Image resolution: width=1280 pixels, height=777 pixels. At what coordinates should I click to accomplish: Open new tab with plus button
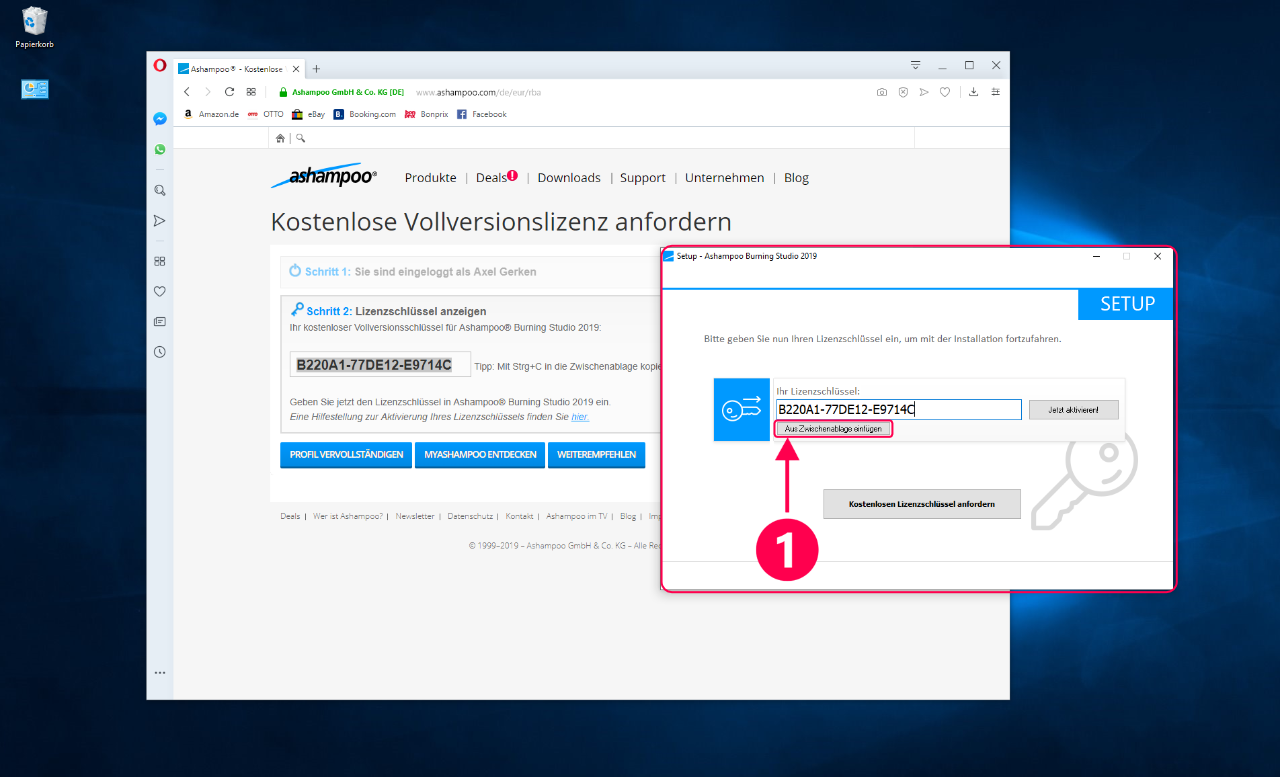pyautogui.click(x=316, y=69)
